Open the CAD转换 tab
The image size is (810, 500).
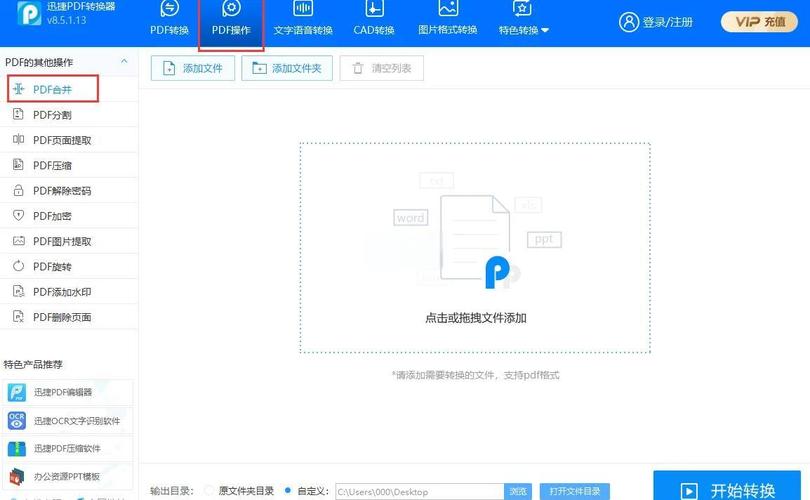[x=374, y=18]
